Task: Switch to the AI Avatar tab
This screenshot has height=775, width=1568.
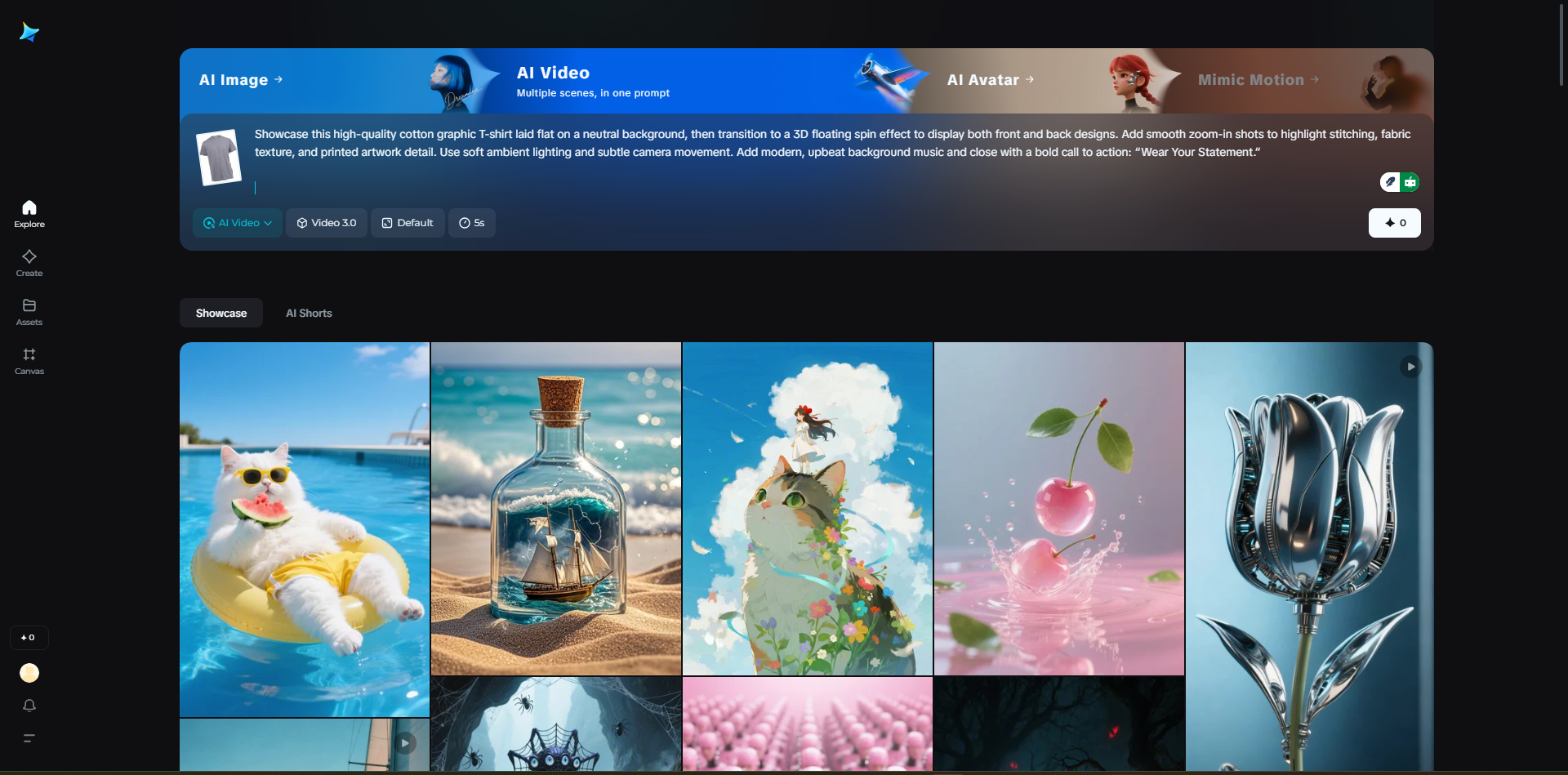Action: tap(991, 80)
